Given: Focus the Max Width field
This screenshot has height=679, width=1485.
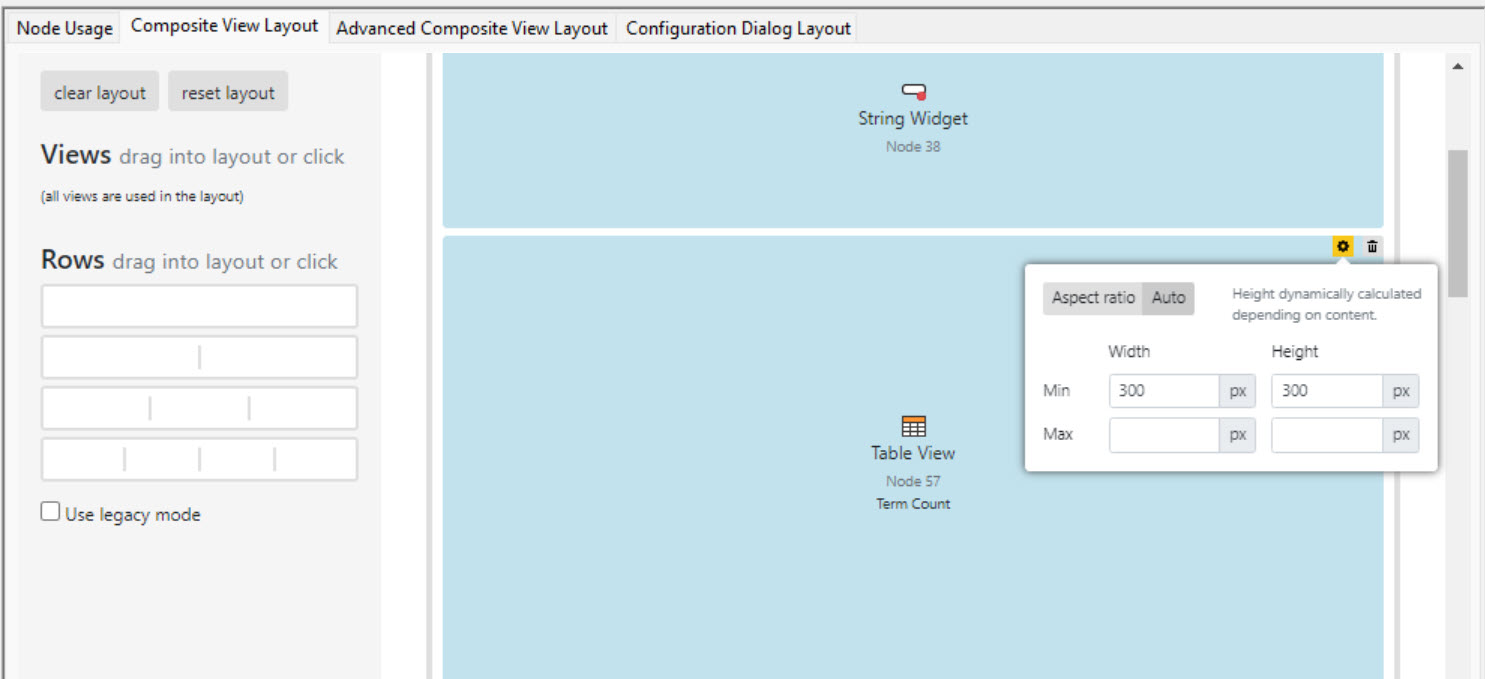Looking at the screenshot, I should tap(1164, 435).
